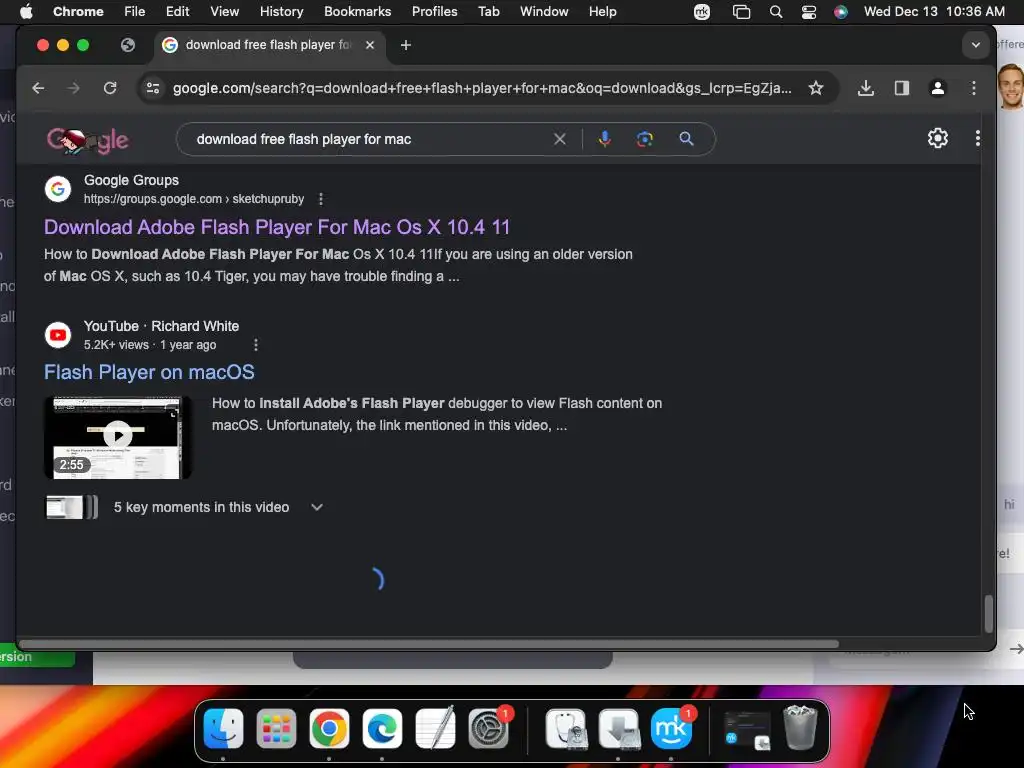Open Launchpad from the Dock

(x=276, y=729)
